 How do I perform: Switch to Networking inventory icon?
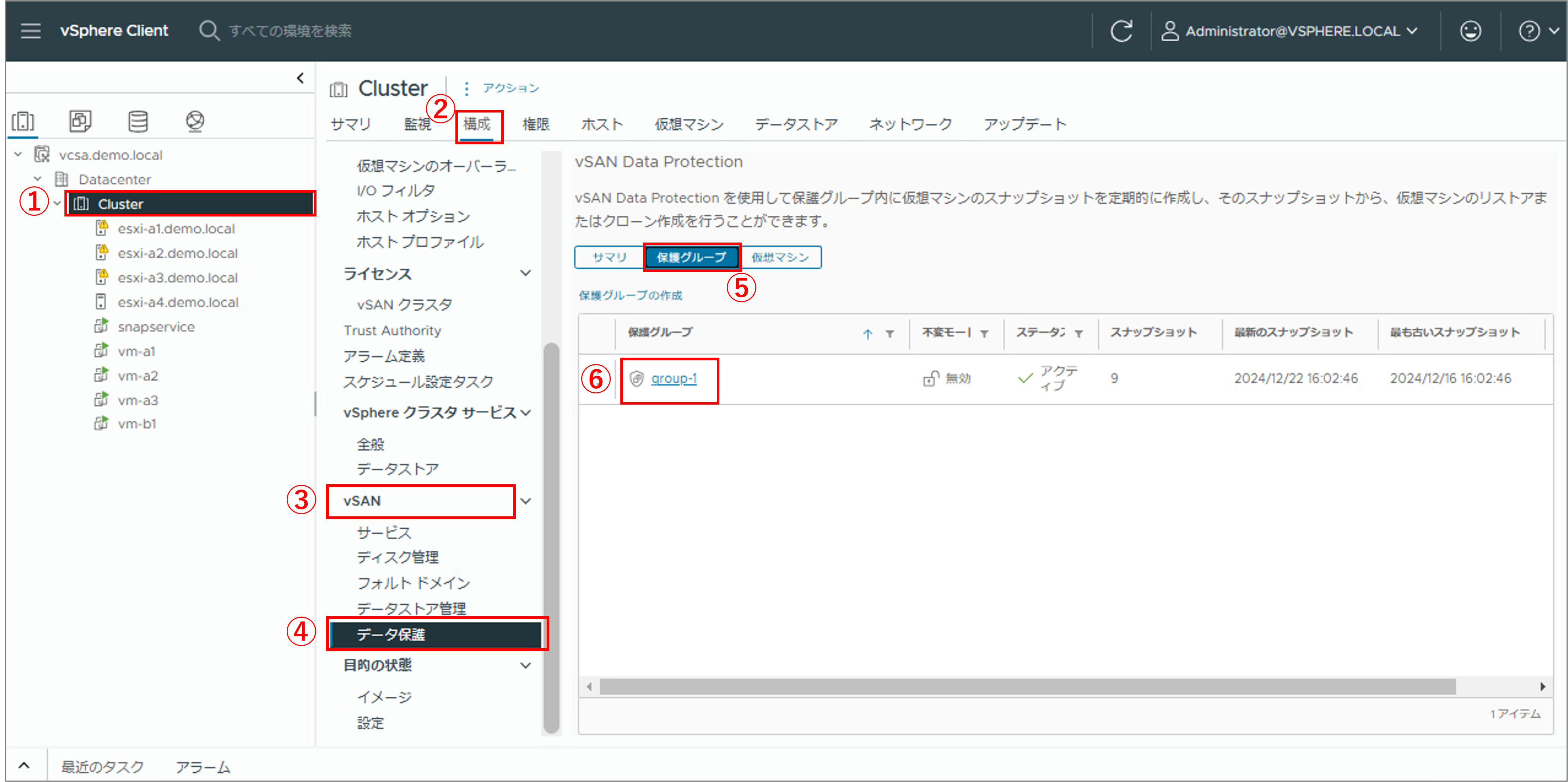(195, 121)
